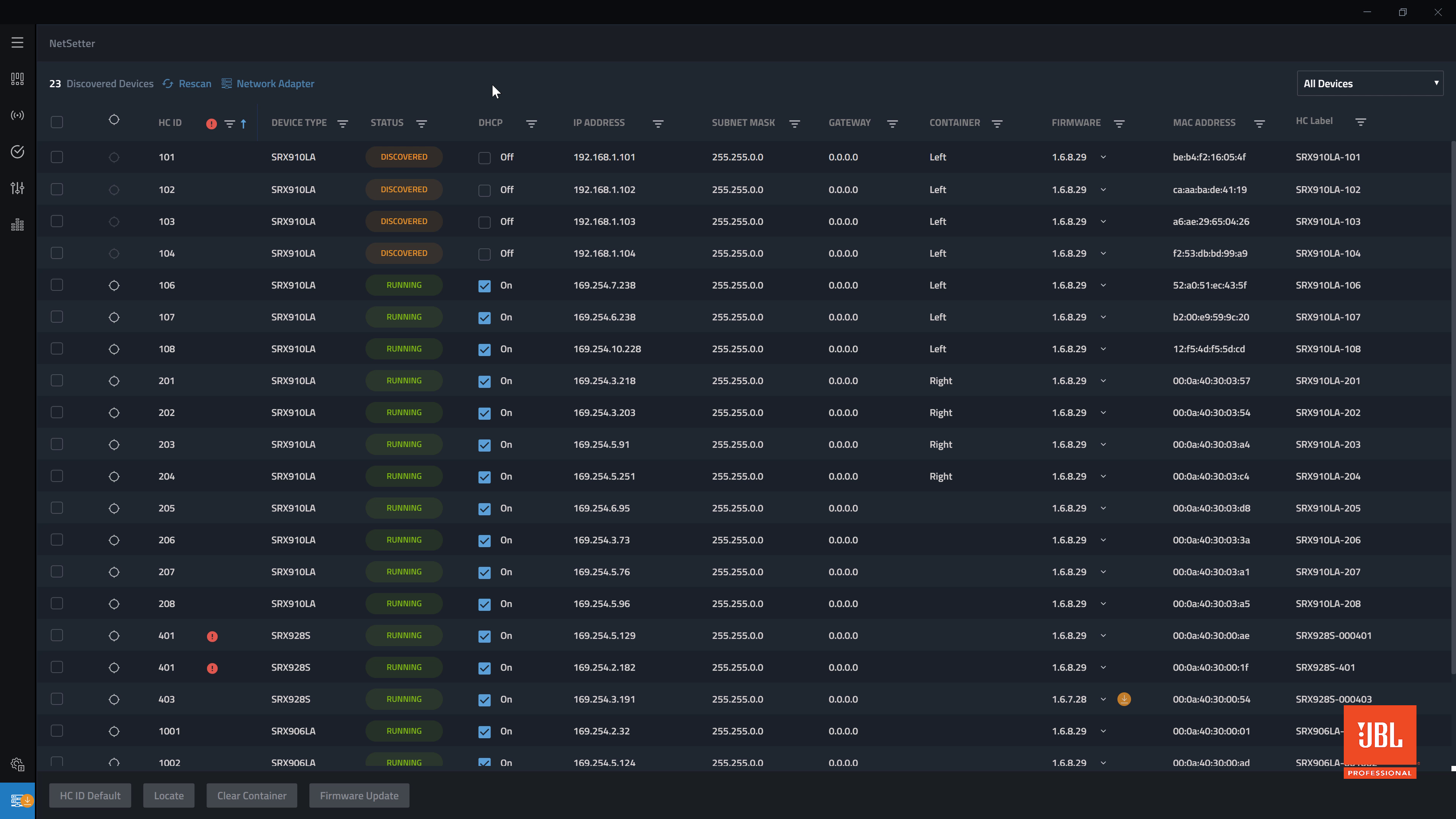The width and height of the screenshot is (1456, 819).
Task: Expand firmware 1.6.7.28 dropdown for device 403
Action: (1103, 699)
